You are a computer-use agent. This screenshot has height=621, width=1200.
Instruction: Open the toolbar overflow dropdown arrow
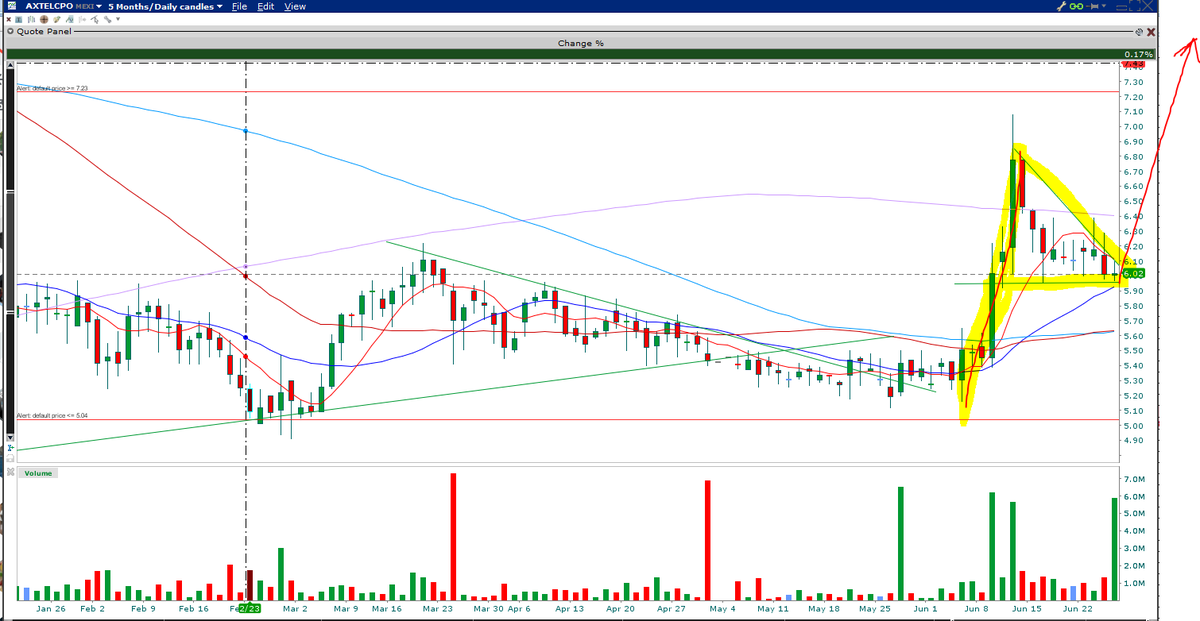[118, 18]
